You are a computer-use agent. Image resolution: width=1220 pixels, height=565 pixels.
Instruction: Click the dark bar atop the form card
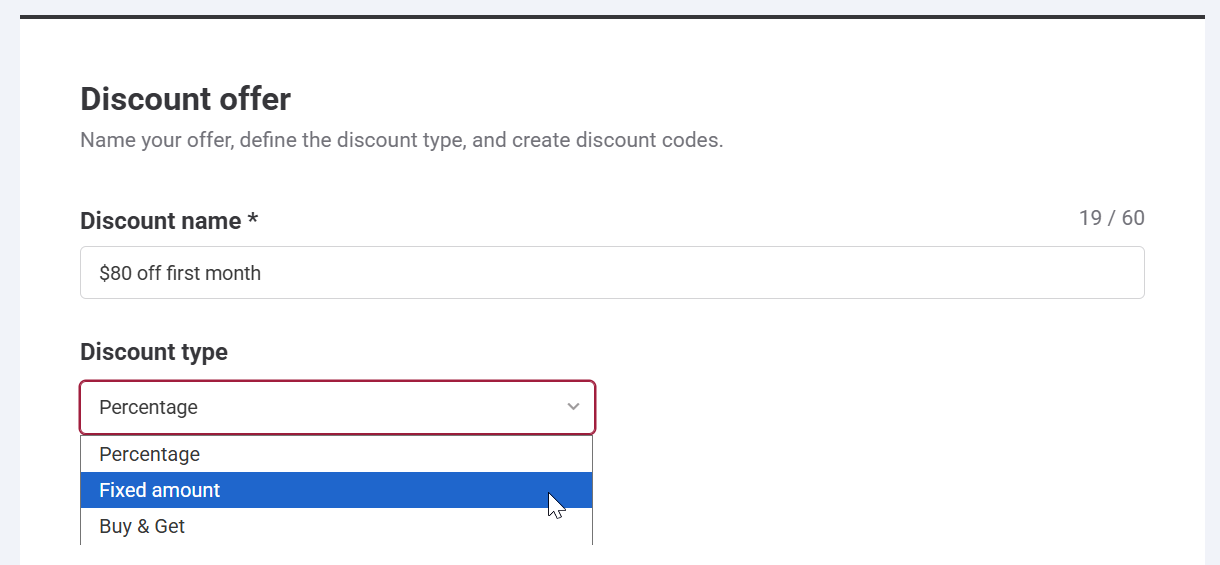coord(611,16)
